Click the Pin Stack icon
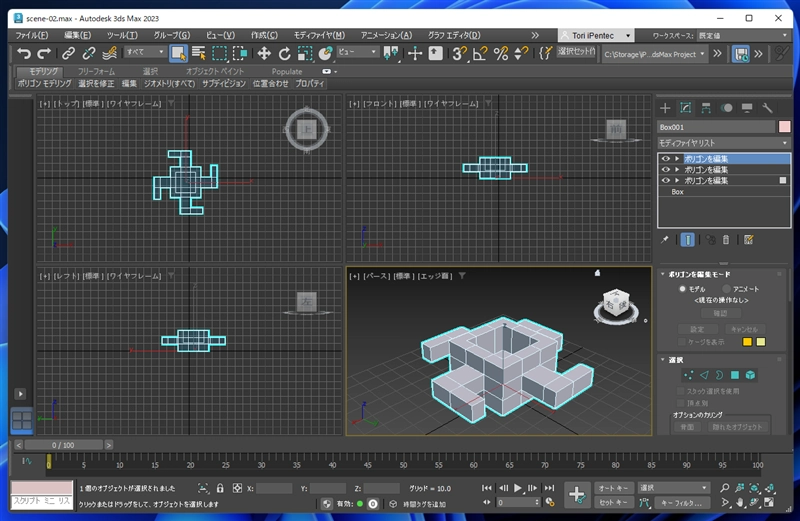This screenshot has width=800, height=521. [x=664, y=239]
